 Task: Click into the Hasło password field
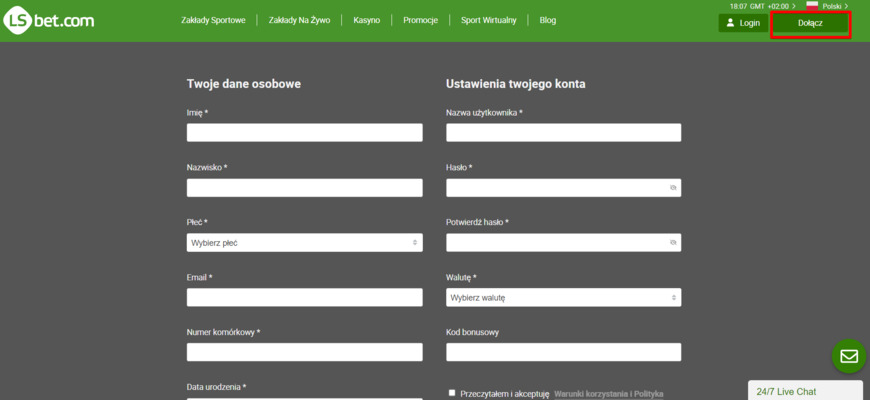pyautogui.click(x=564, y=188)
